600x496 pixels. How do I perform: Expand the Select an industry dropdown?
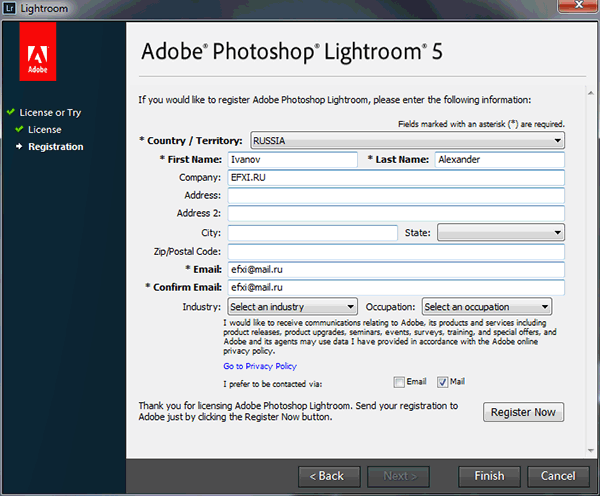click(x=292, y=307)
